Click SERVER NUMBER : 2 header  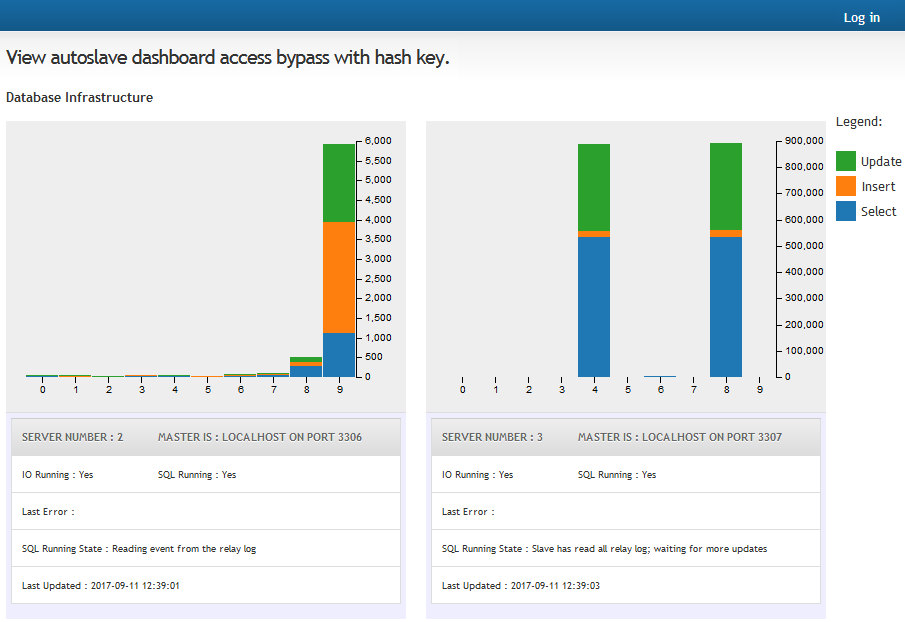tap(72, 437)
